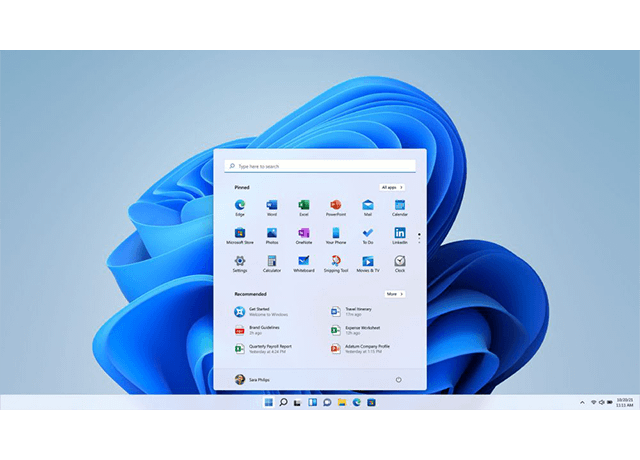The height and width of the screenshot is (460, 640).
Task: Click the All apps button
Action: (392, 187)
